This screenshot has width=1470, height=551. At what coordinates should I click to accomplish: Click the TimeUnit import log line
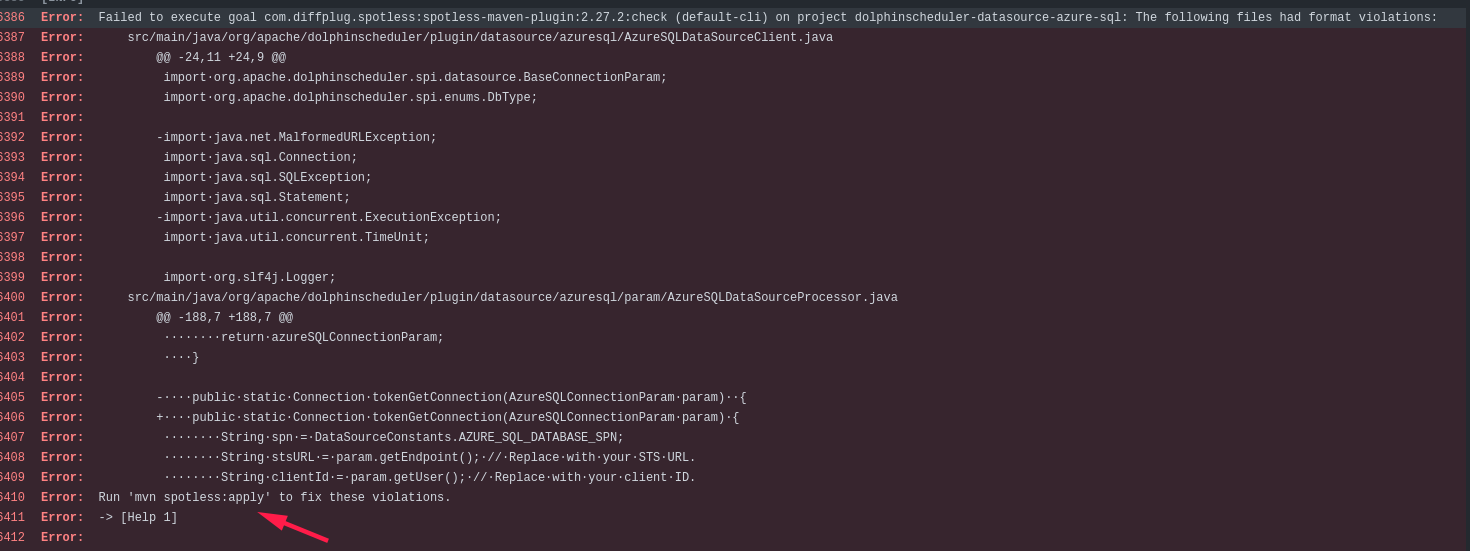click(296, 238)
